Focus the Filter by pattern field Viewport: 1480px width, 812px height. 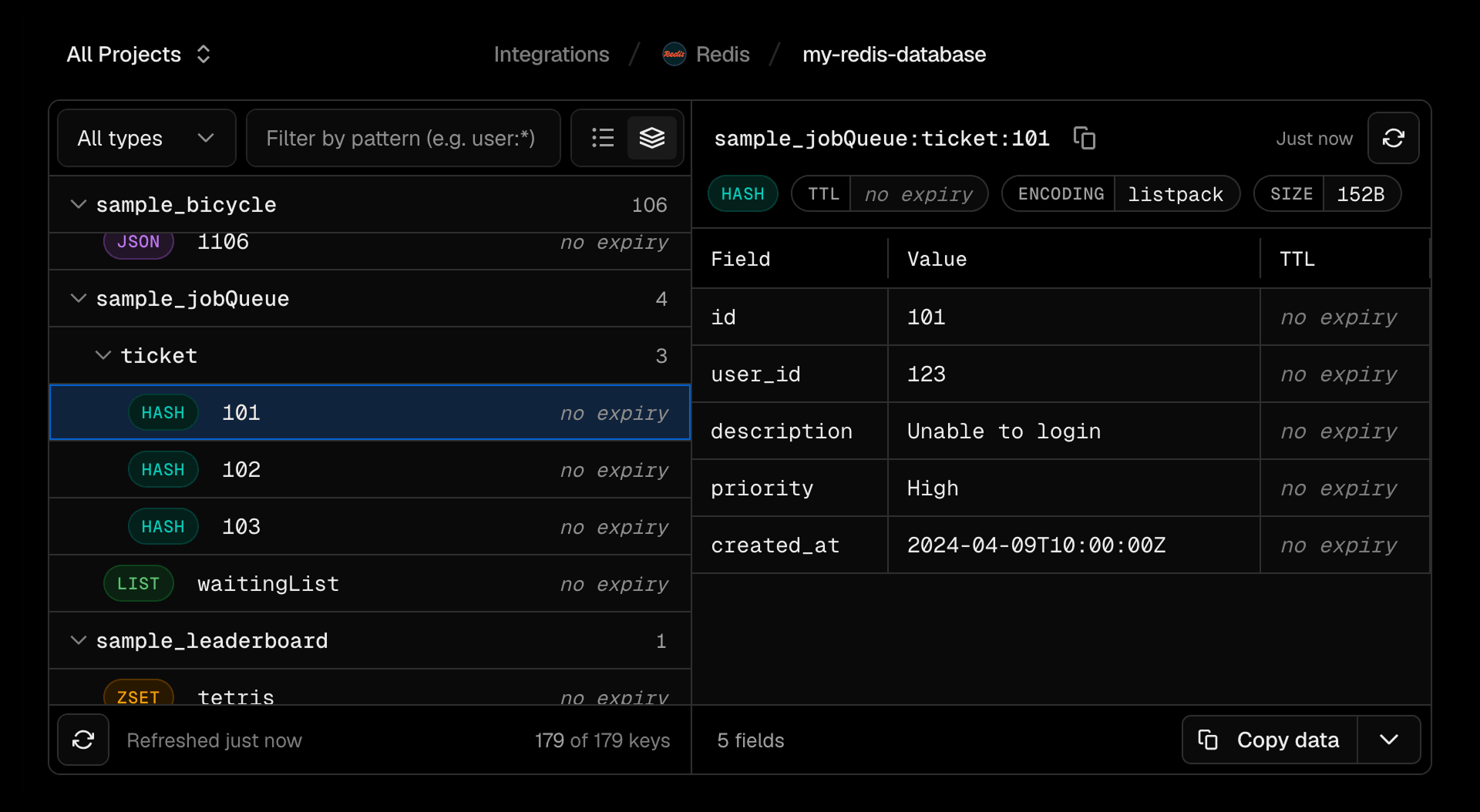(403, 138)
